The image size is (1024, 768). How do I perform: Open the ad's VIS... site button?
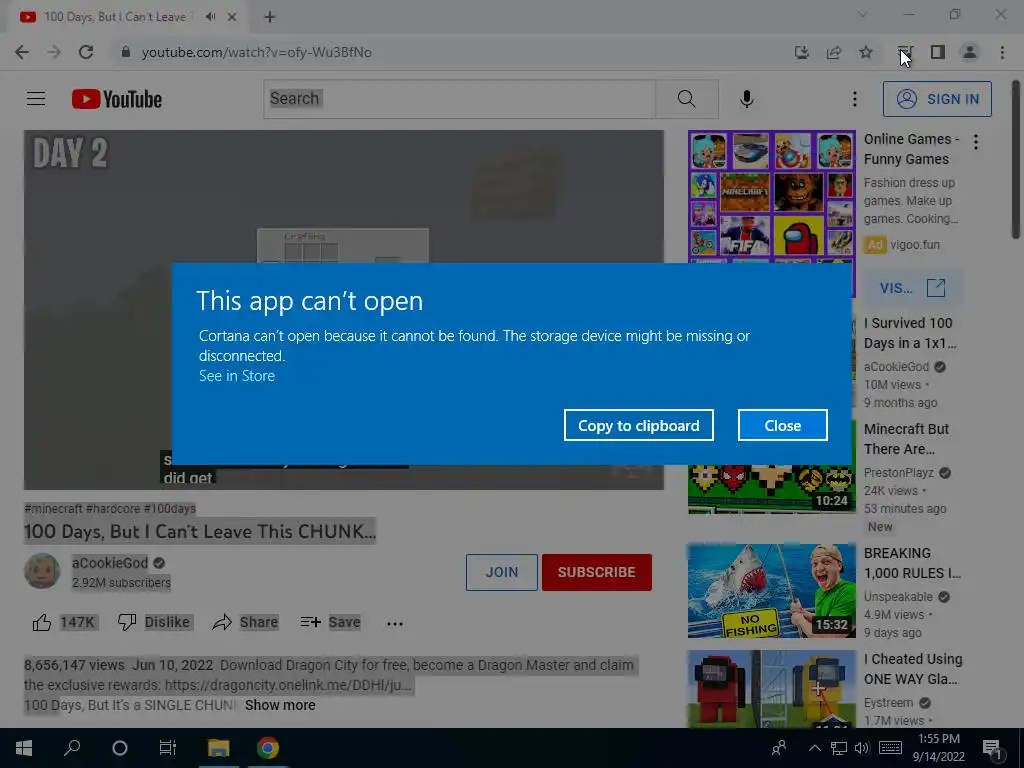coord(912,287)
